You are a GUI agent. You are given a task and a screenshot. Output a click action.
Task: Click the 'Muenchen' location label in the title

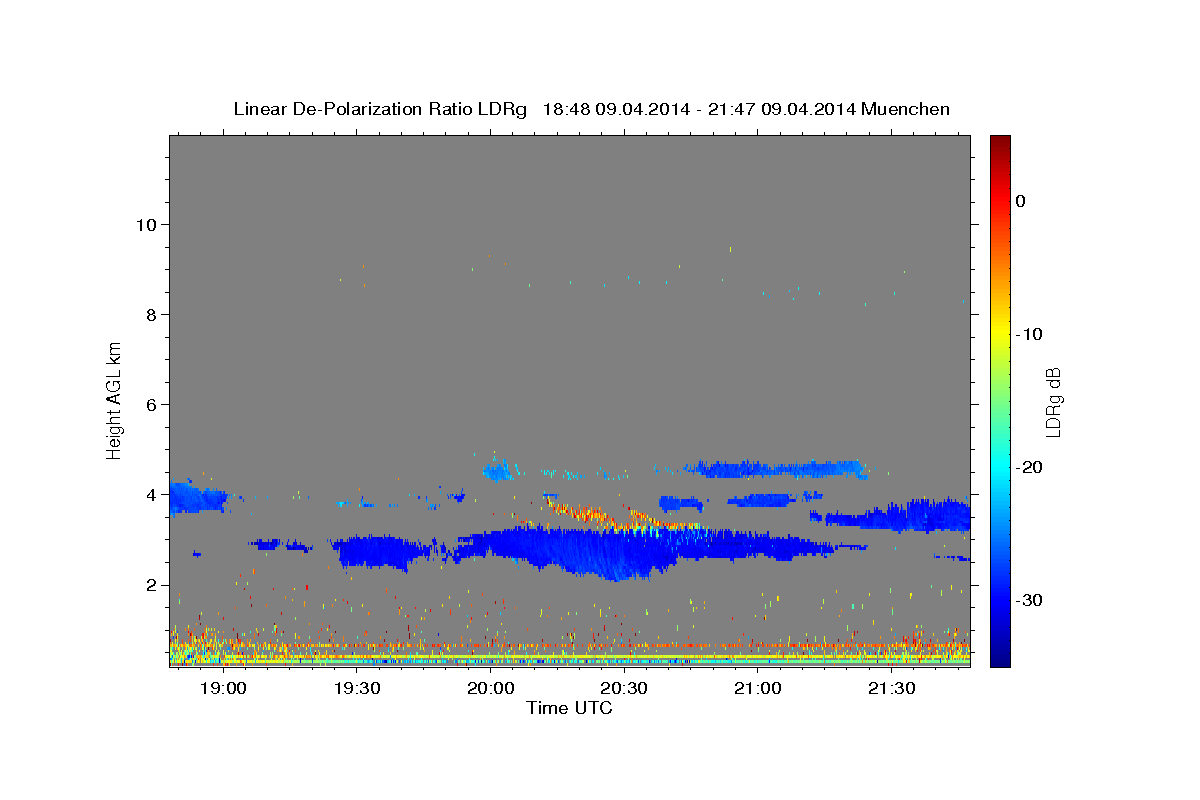pos(906,109)
